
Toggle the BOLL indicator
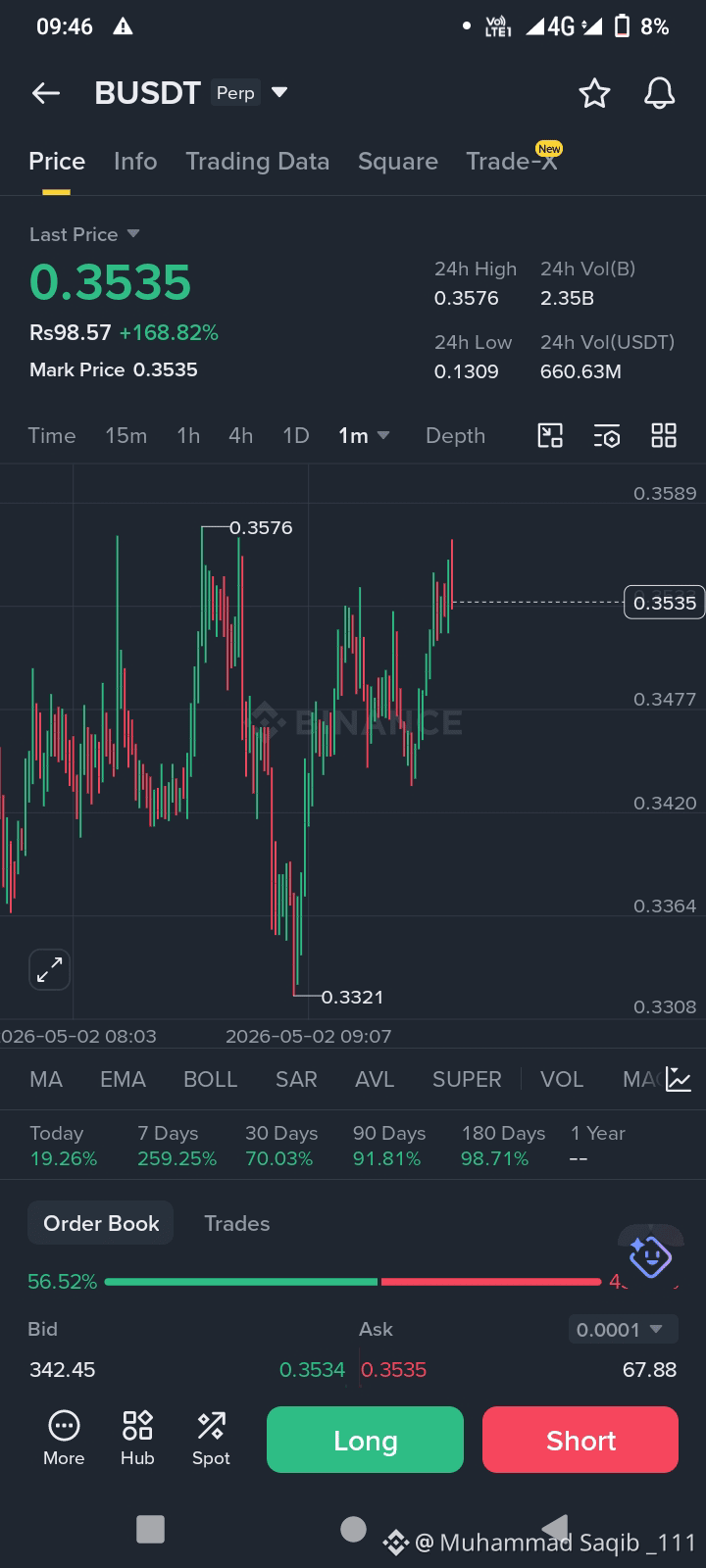211,1079
